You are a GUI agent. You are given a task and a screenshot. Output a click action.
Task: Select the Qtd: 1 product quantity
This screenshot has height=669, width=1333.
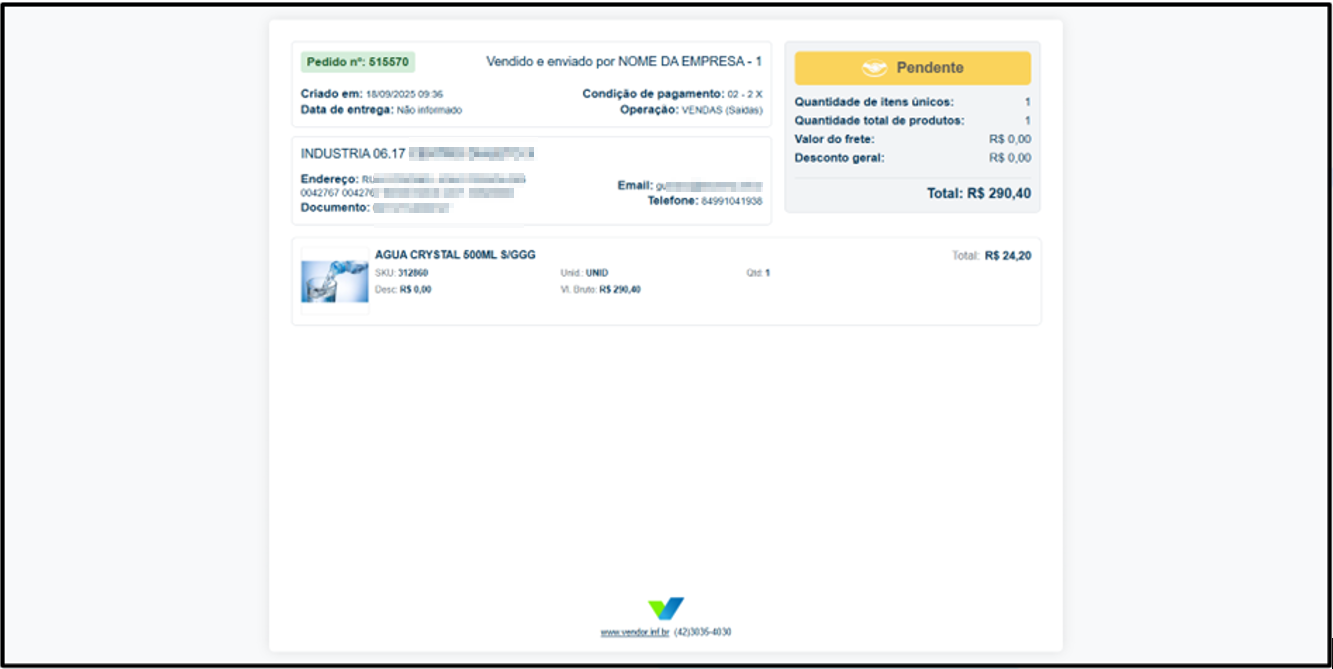tap(758, 273)
